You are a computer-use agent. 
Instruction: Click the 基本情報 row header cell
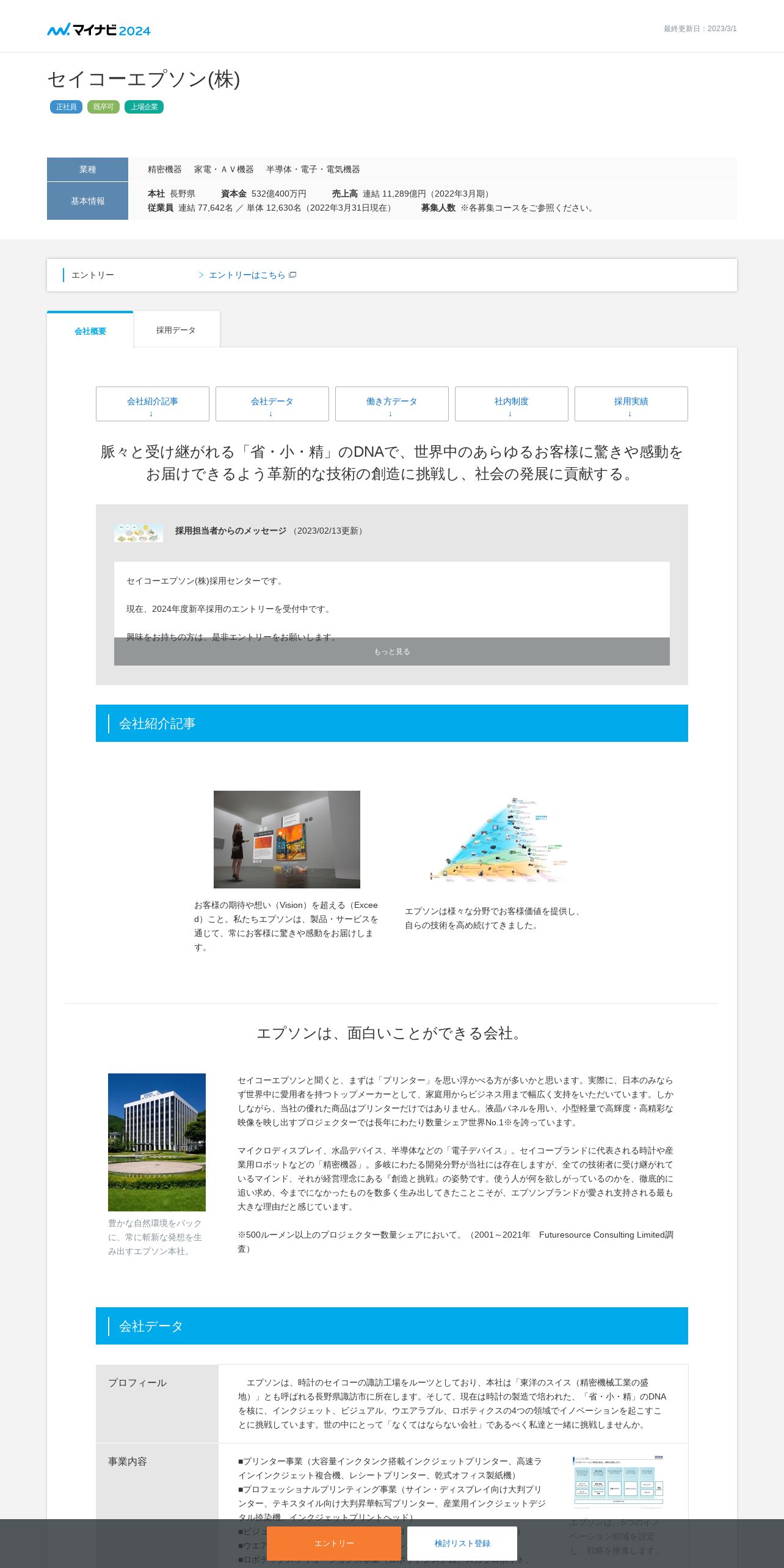pos(87,201)
